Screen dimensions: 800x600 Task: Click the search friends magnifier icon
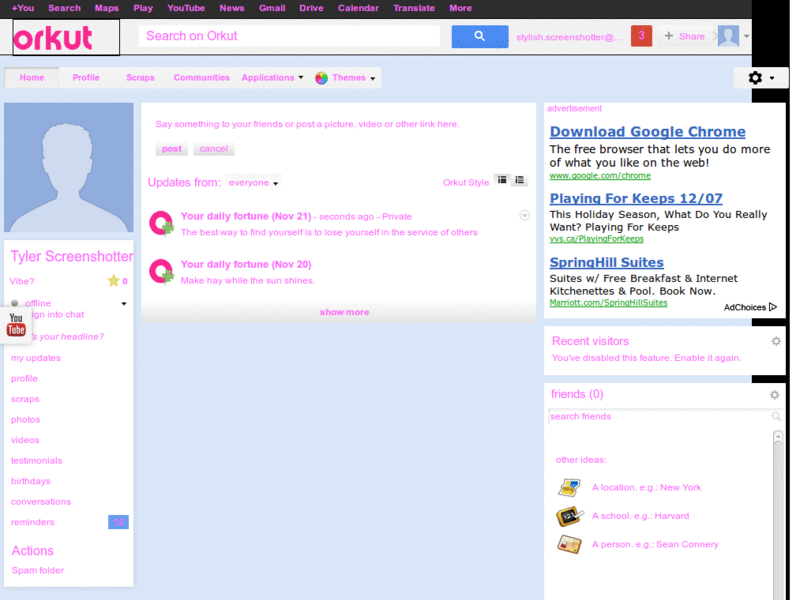point(776,416)
